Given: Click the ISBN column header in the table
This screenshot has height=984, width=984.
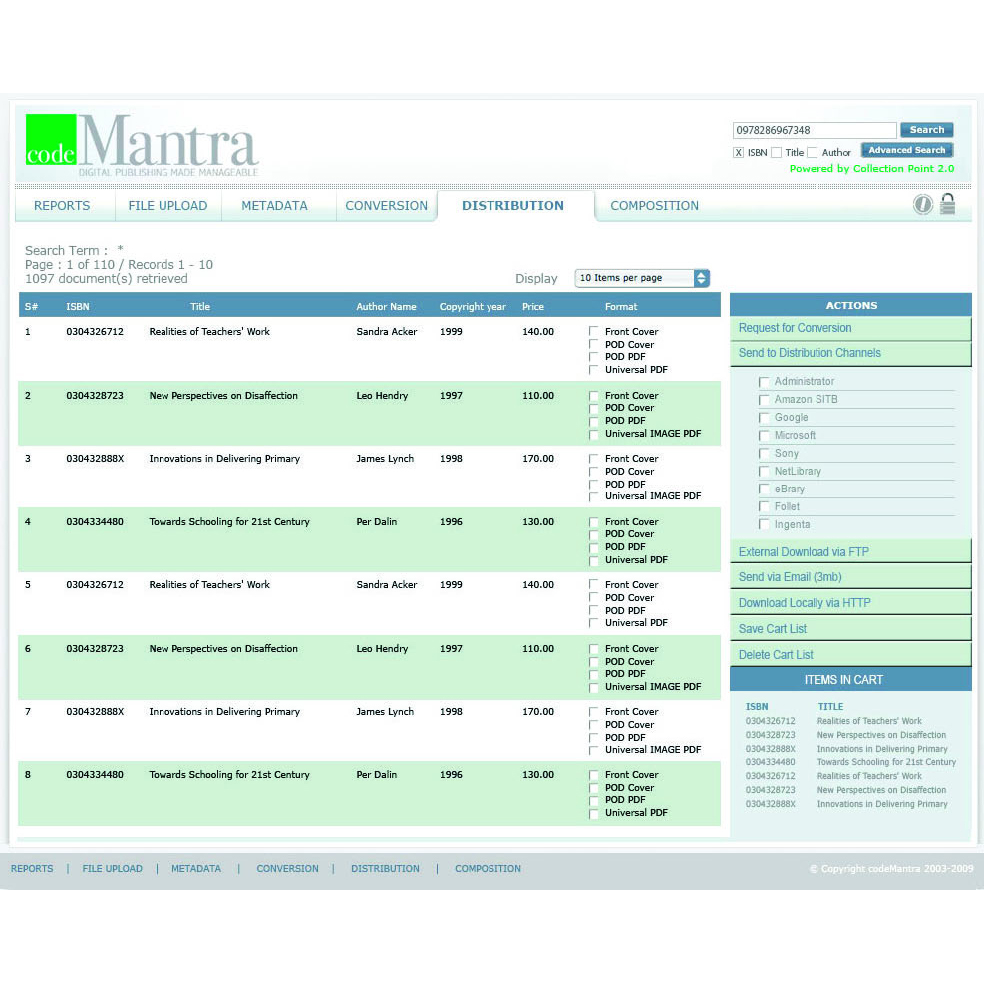Looking at the screenshot, I should coord(78,307).
